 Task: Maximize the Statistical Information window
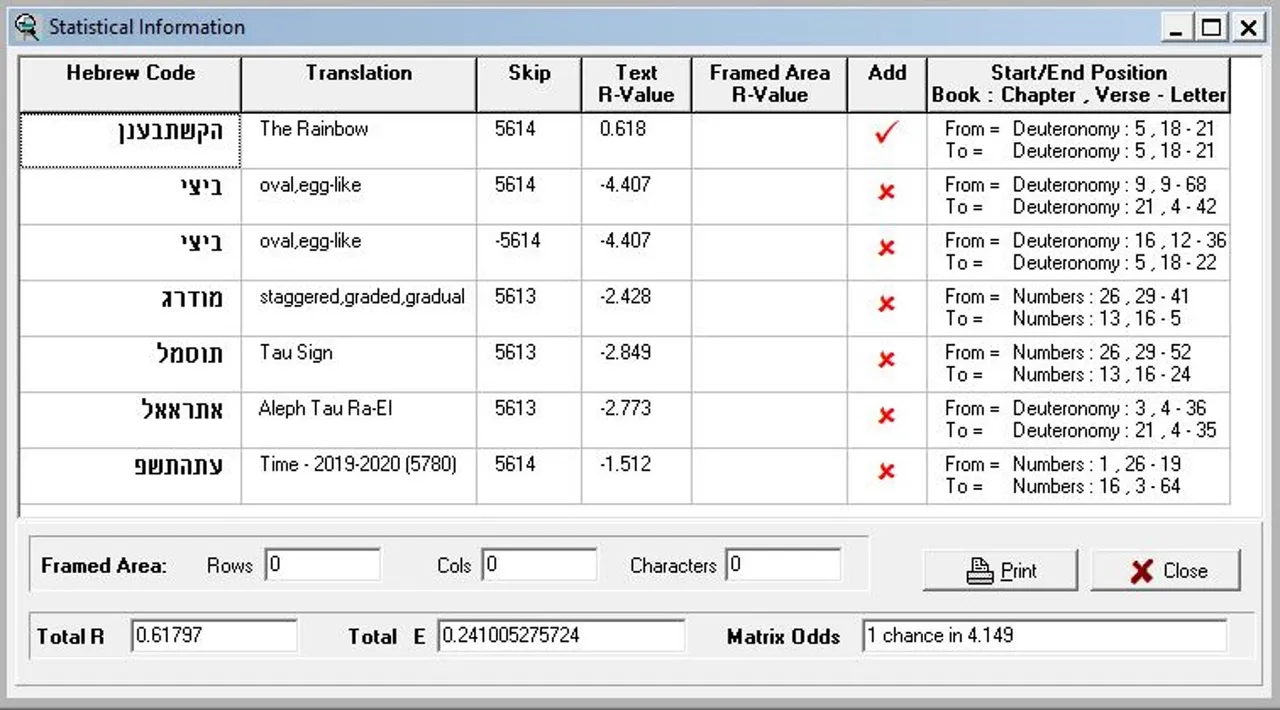pos(1211,28)
